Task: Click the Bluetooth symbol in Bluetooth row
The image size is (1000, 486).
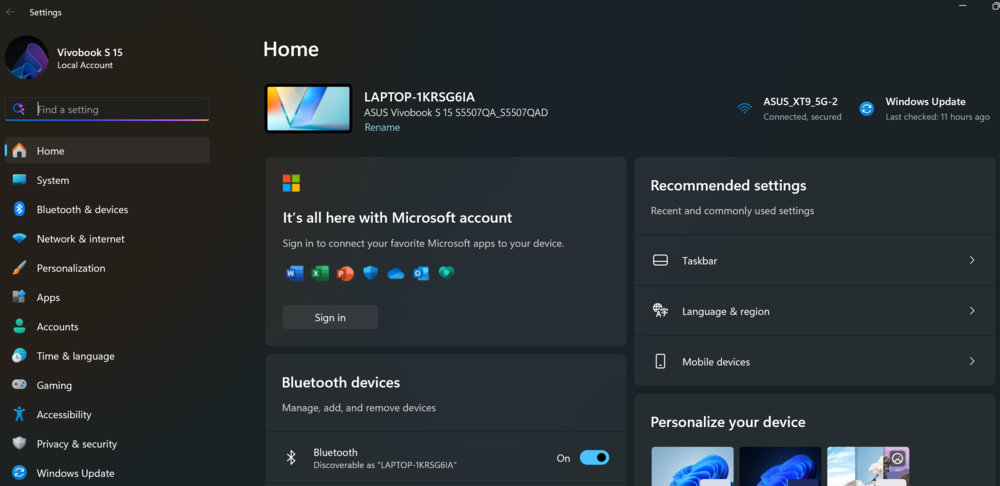Action: 291,457
